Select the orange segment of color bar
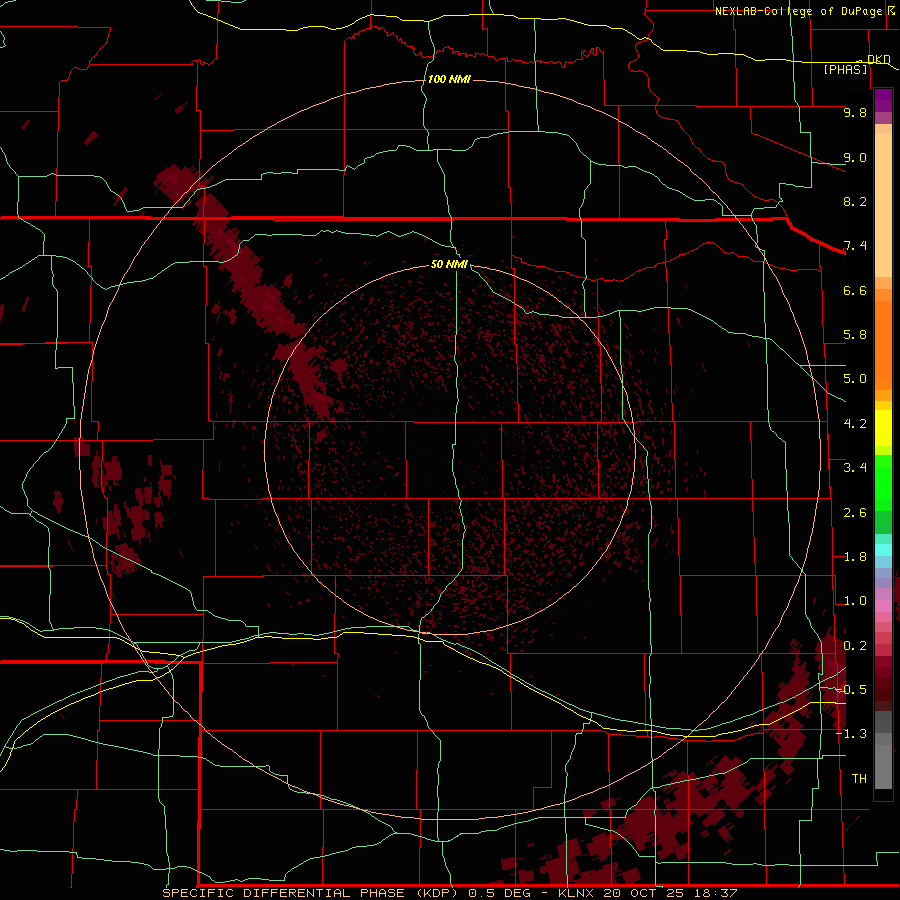This screenshot has height=900, width=900. click(883, 346)
